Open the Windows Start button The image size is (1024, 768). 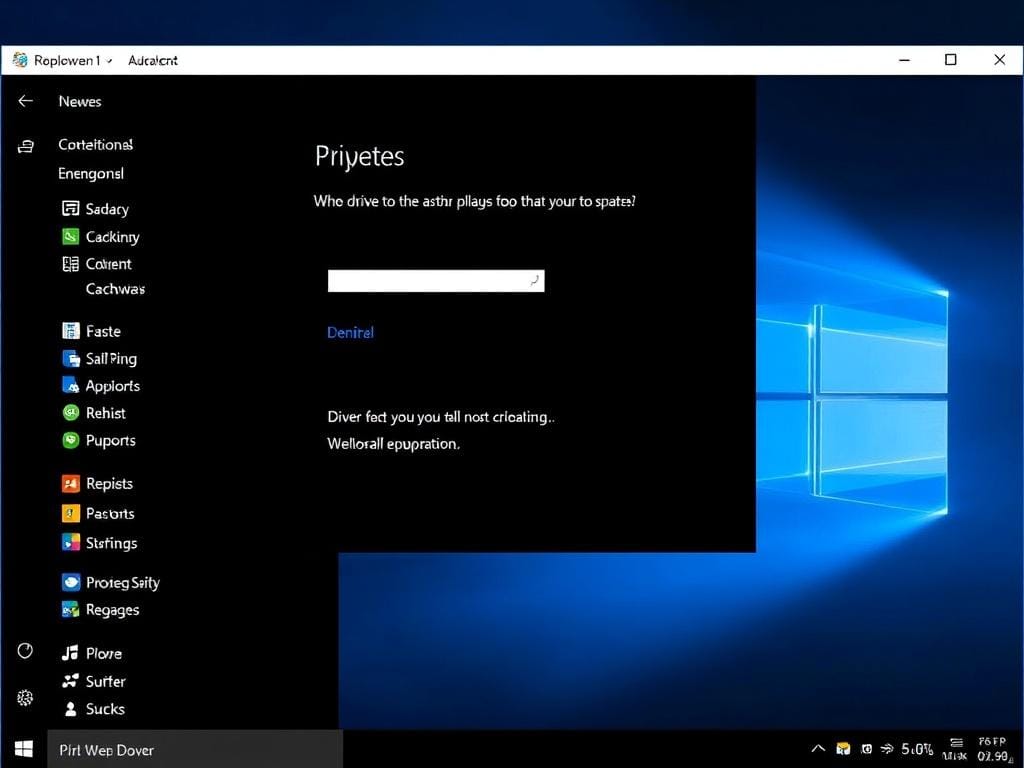(x=24, y=749)
